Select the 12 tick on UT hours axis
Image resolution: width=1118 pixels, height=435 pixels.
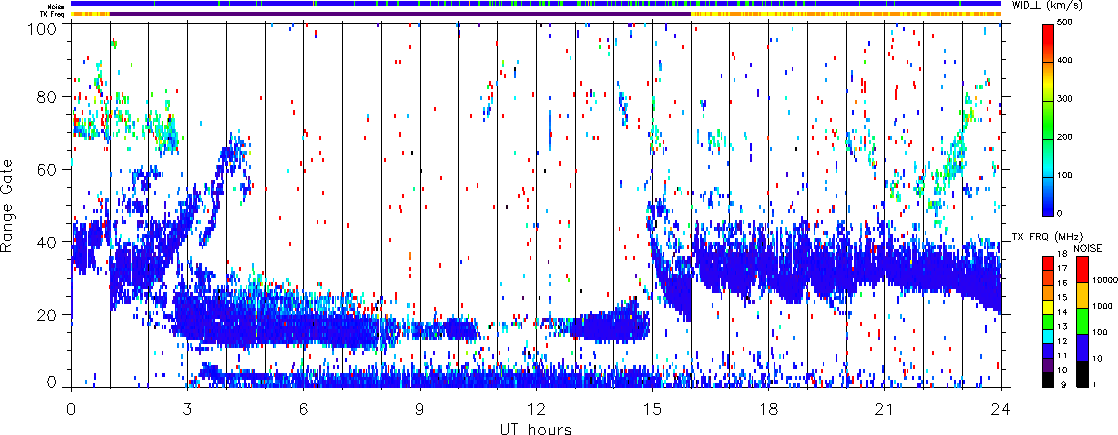coord(536,410)
